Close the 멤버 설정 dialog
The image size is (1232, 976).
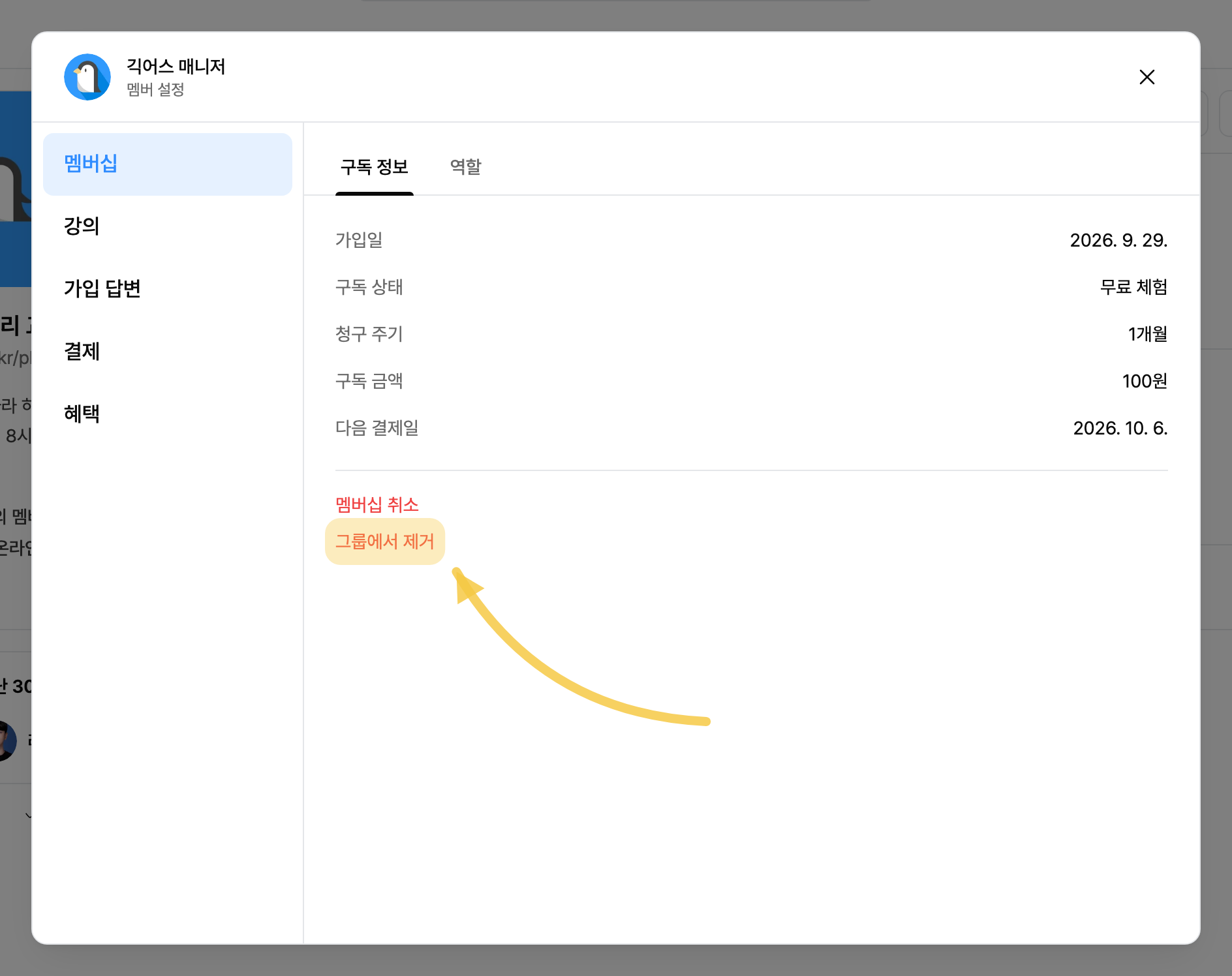1147,77
